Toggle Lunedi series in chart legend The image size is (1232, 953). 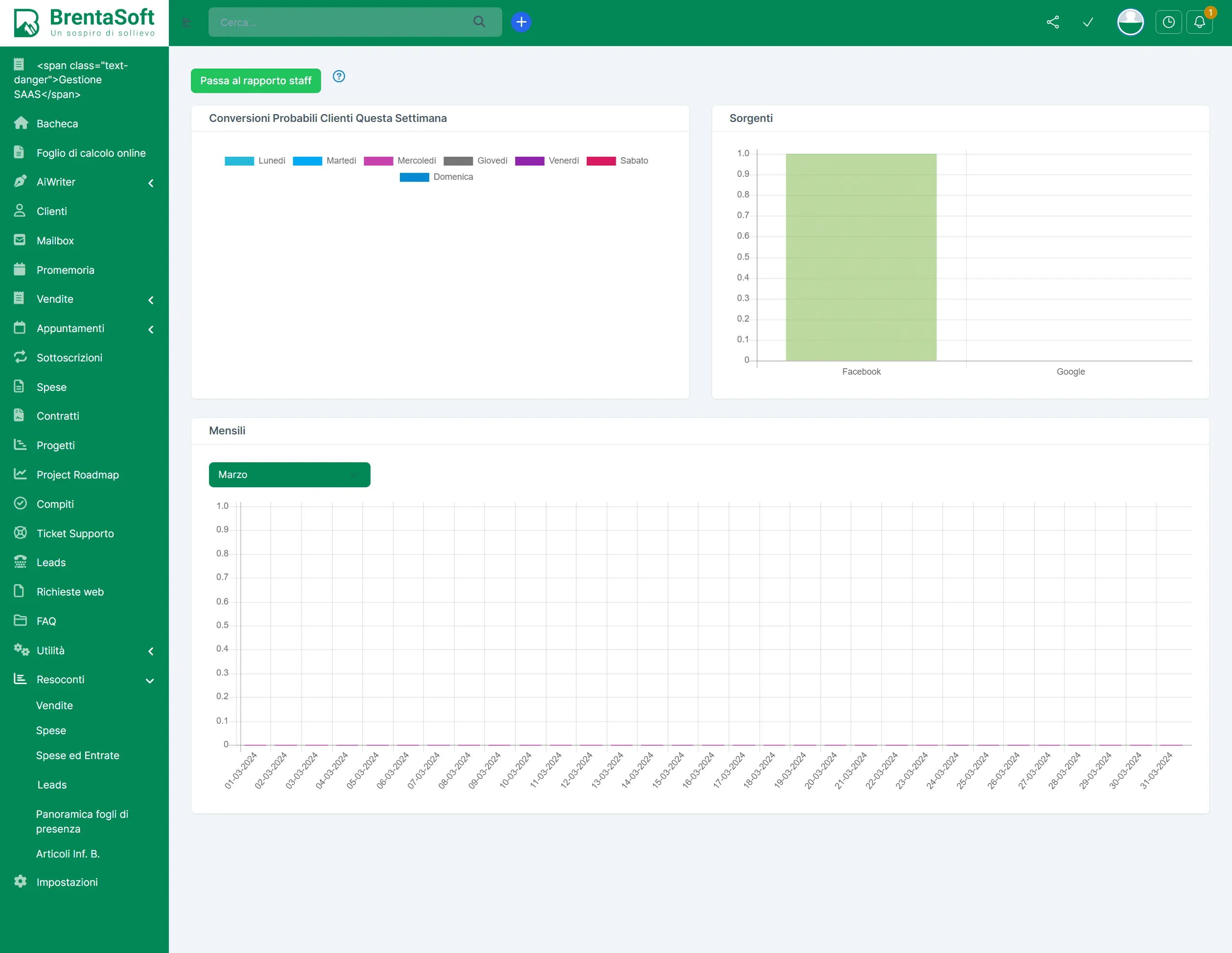coord(255,161)
